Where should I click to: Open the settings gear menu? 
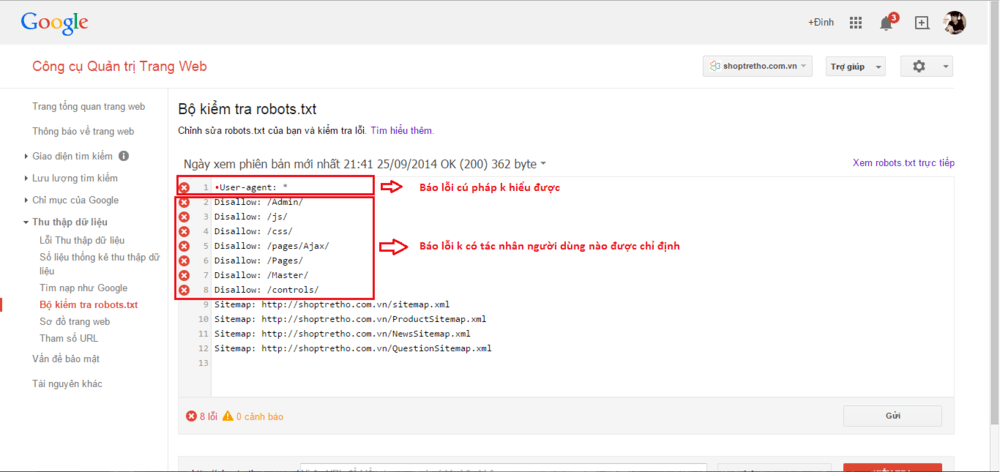[x=926, y=66]
